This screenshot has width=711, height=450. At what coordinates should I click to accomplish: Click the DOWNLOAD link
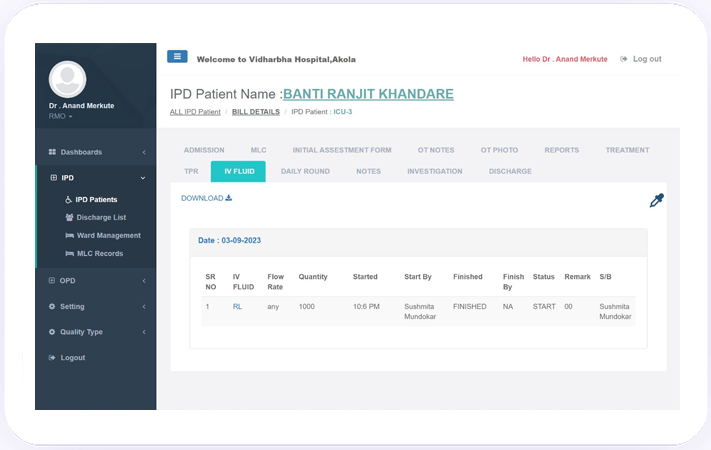click(206, 198)
